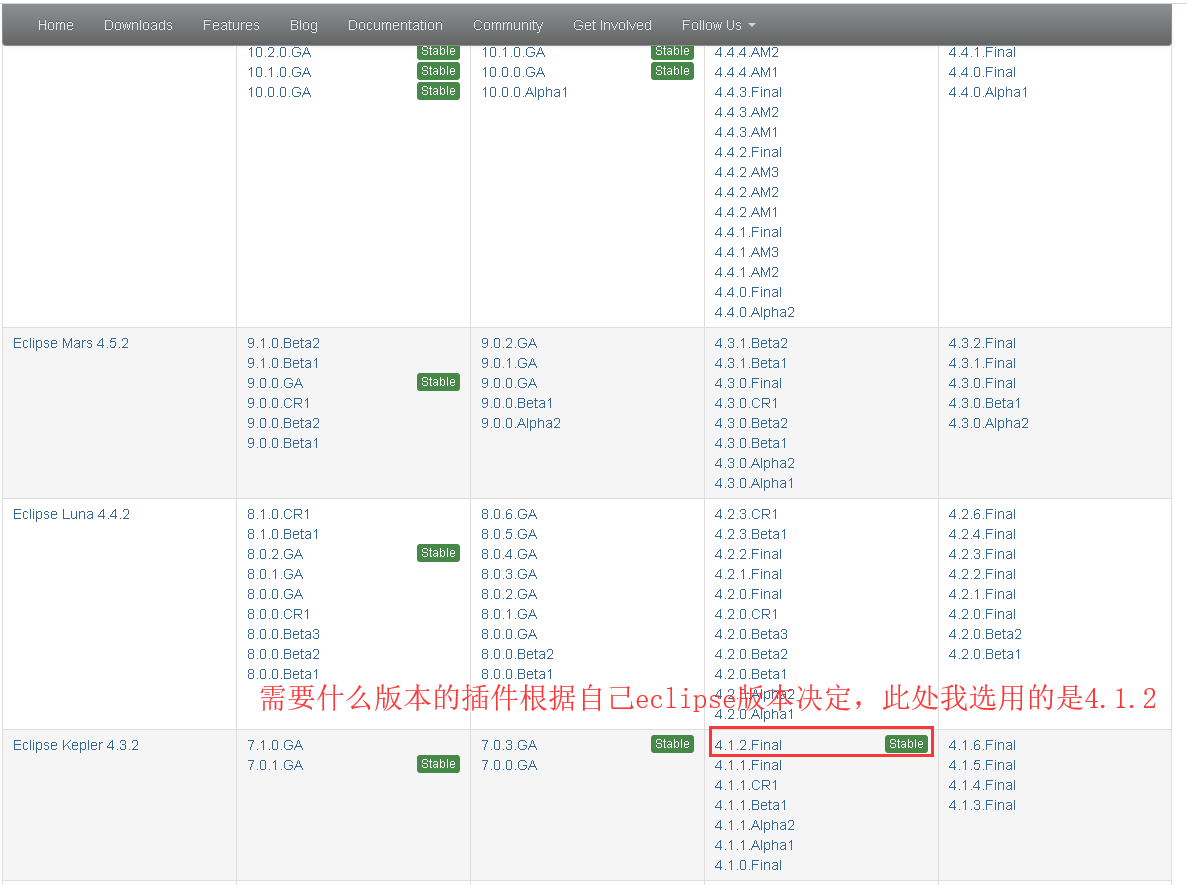Open the 4.3.1.Final version link
Image resolution: width=1187 pixels, height=885 pixels.
[982, 363]
